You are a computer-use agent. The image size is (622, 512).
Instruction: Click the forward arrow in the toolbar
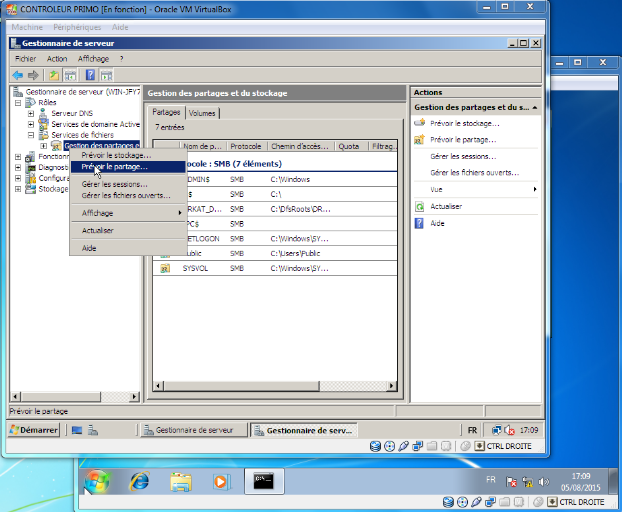(x=33, y=75)
